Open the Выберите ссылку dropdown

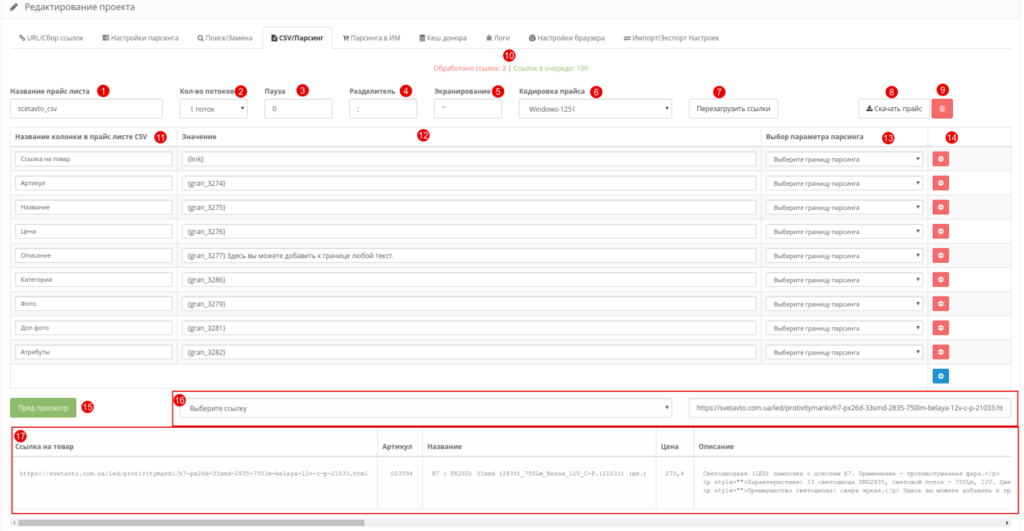coord(426,408)
